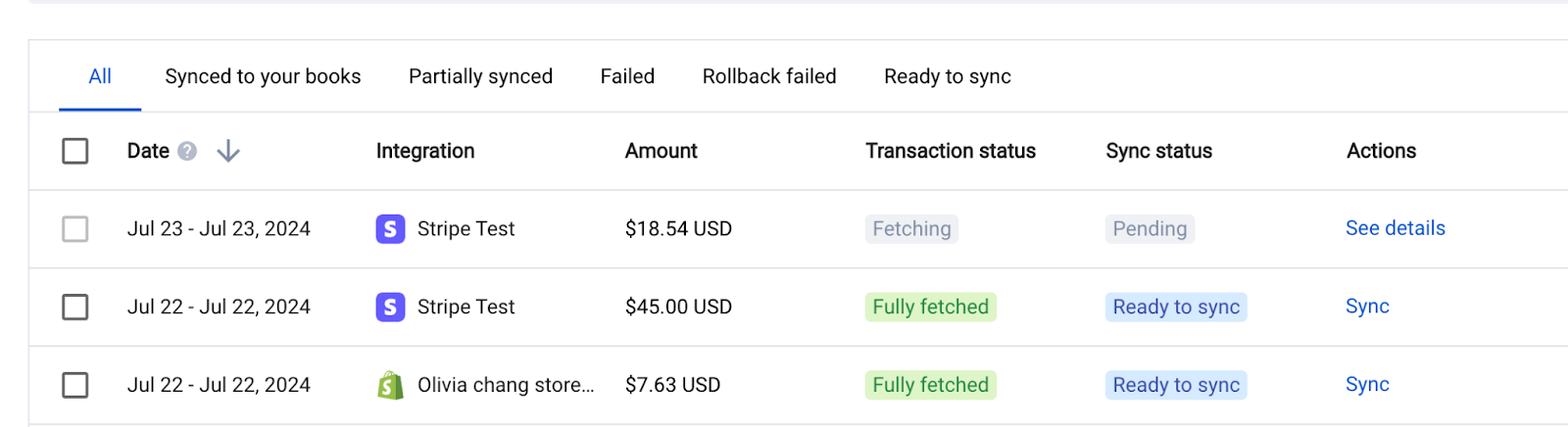Click the Pending sync status badge
1568x427 pixels.
pyautogui.click(x=1150, y=229)
